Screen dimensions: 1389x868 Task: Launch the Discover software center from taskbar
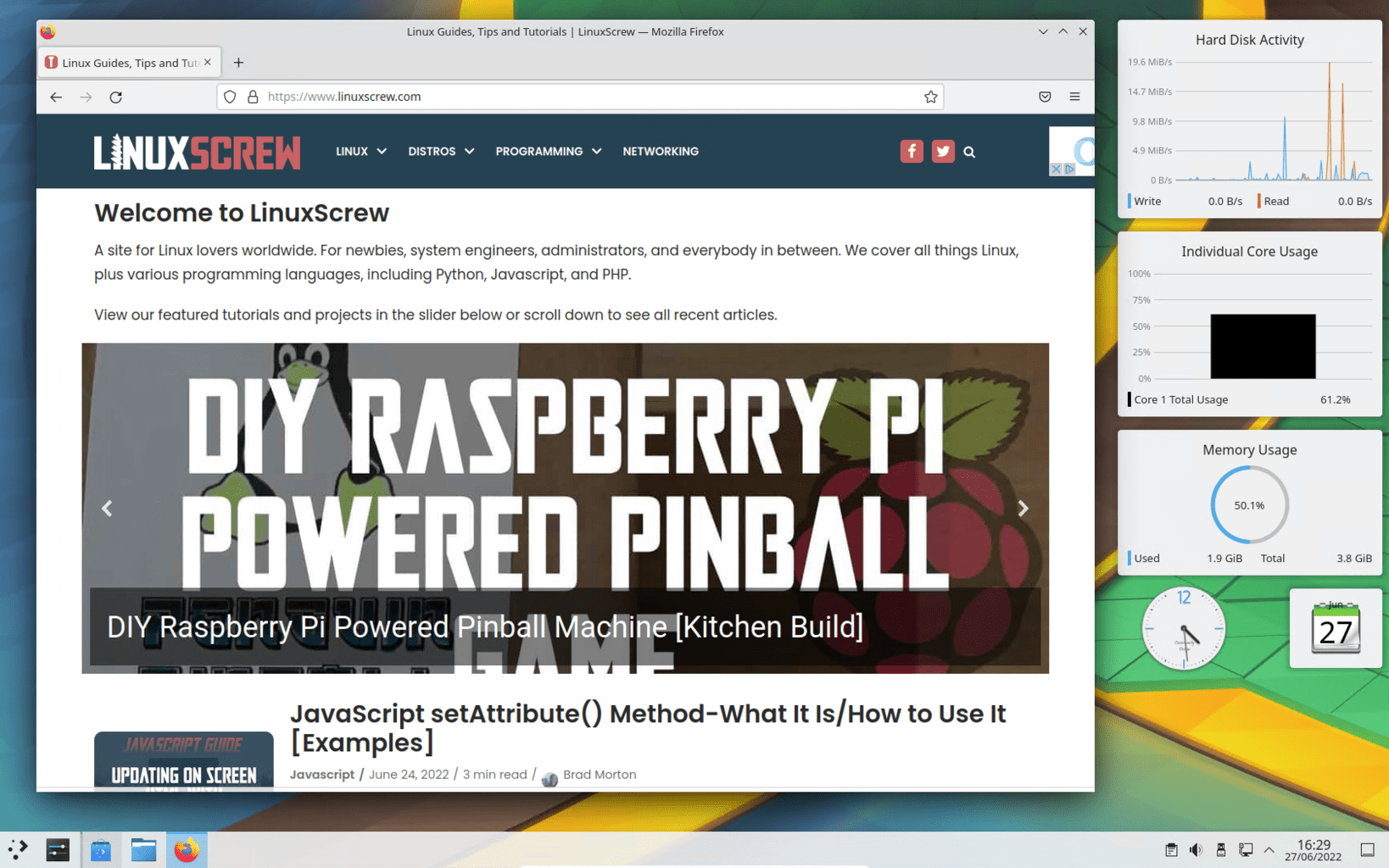pos(101,849)
